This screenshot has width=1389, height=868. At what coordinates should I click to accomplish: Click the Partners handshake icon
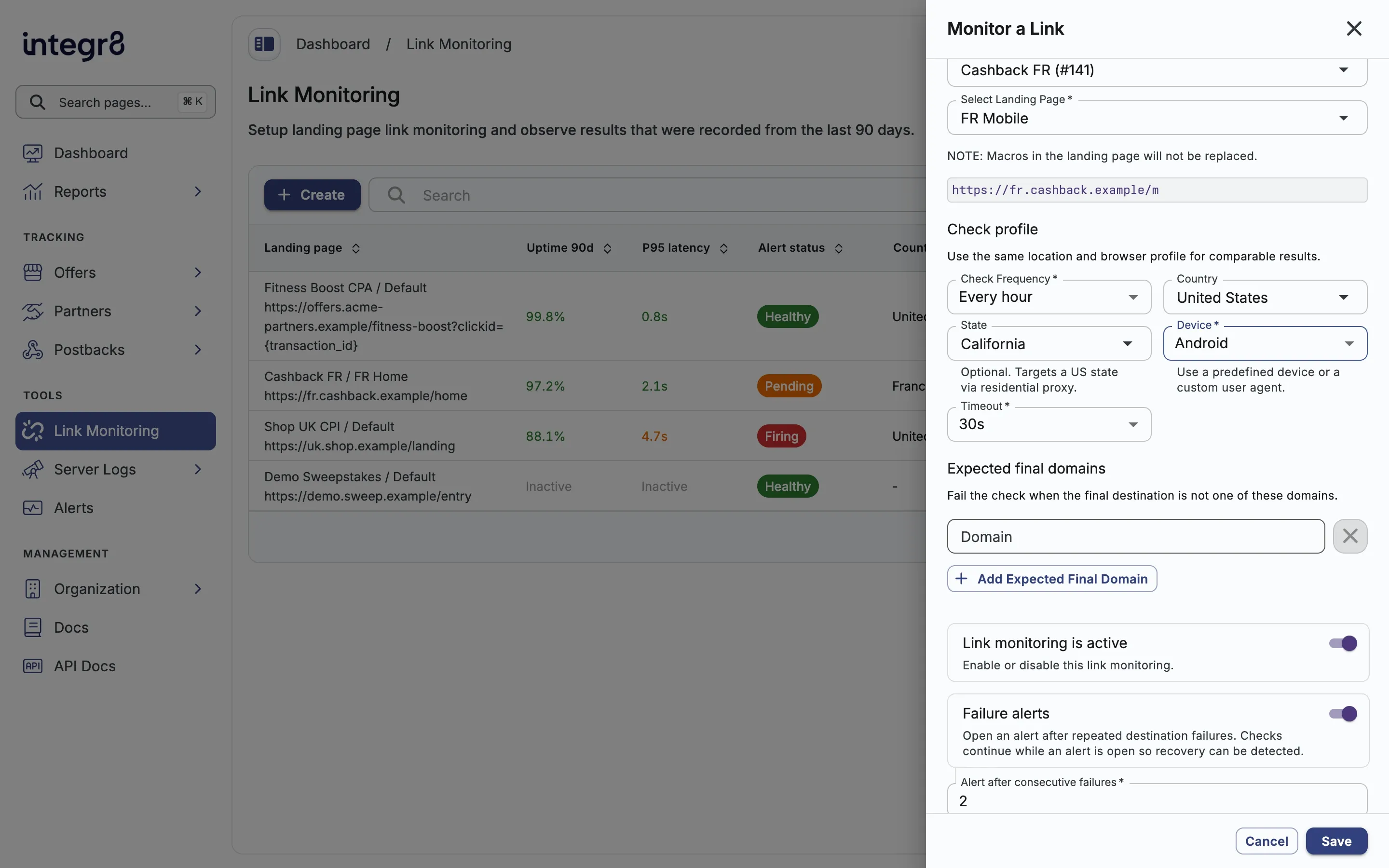tap(33, 311)
